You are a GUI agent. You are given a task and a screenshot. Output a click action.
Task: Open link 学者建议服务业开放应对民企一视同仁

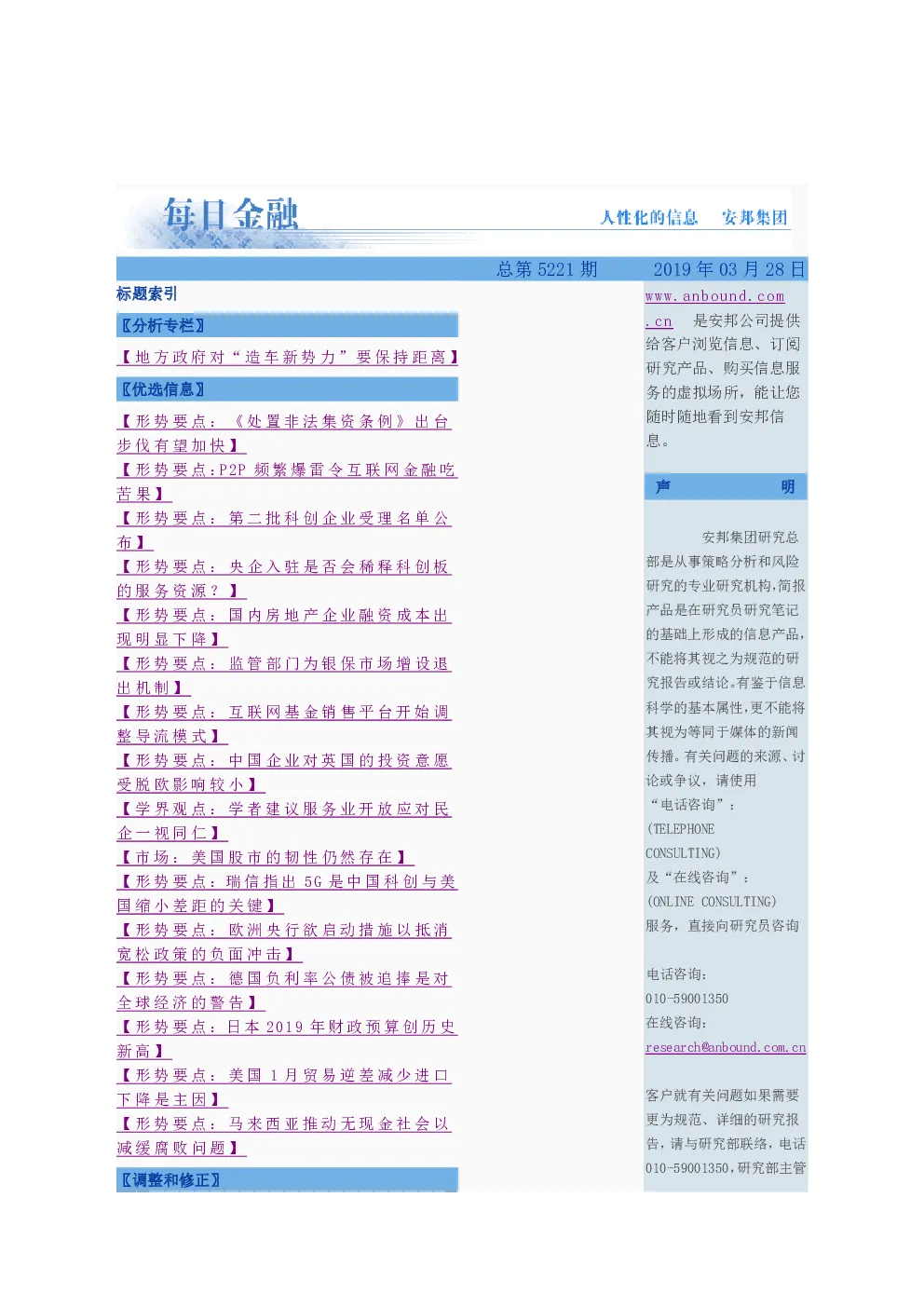tap(284, 822)
